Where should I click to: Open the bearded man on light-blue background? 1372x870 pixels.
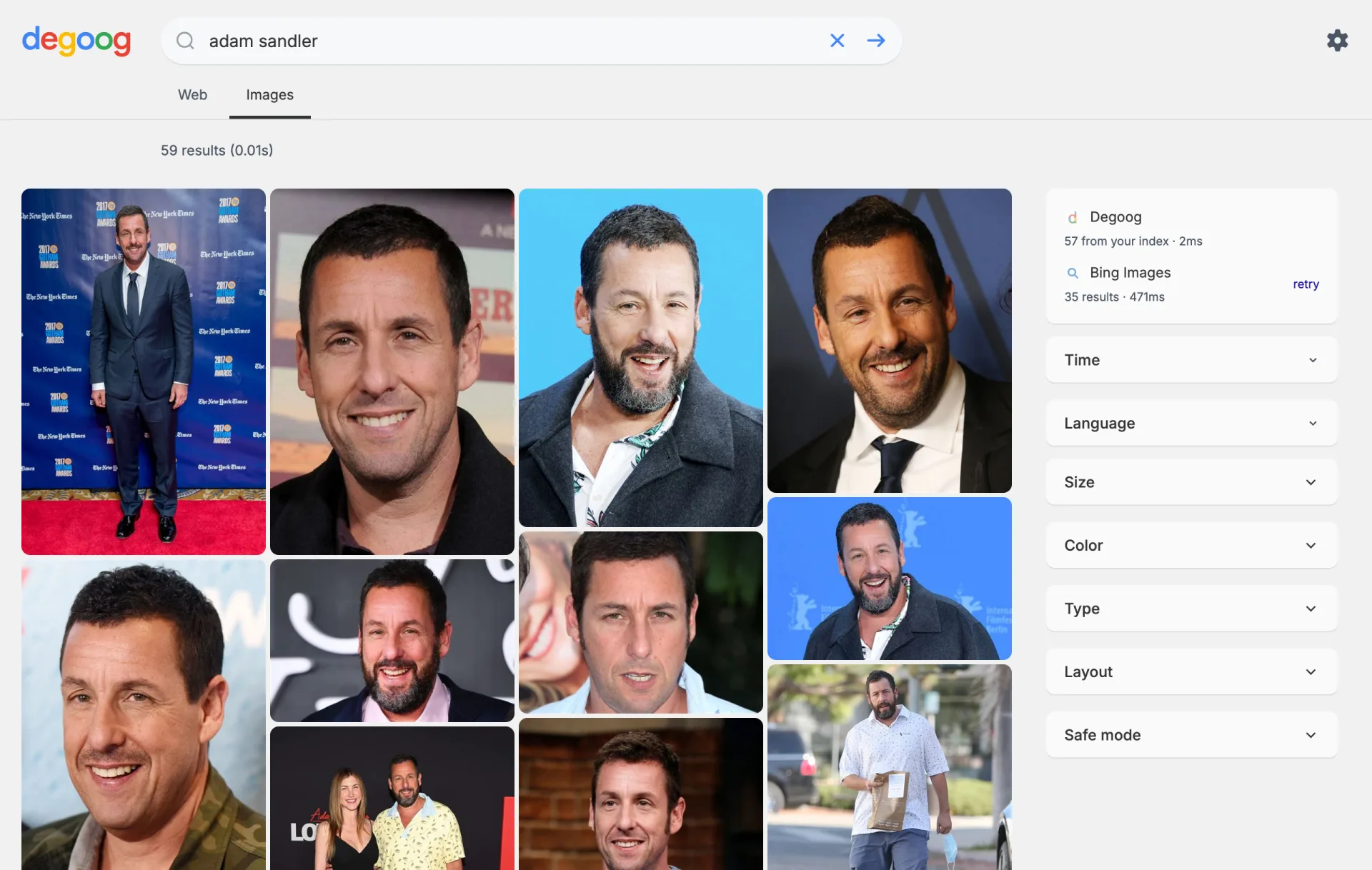click(x=641, y=358)
